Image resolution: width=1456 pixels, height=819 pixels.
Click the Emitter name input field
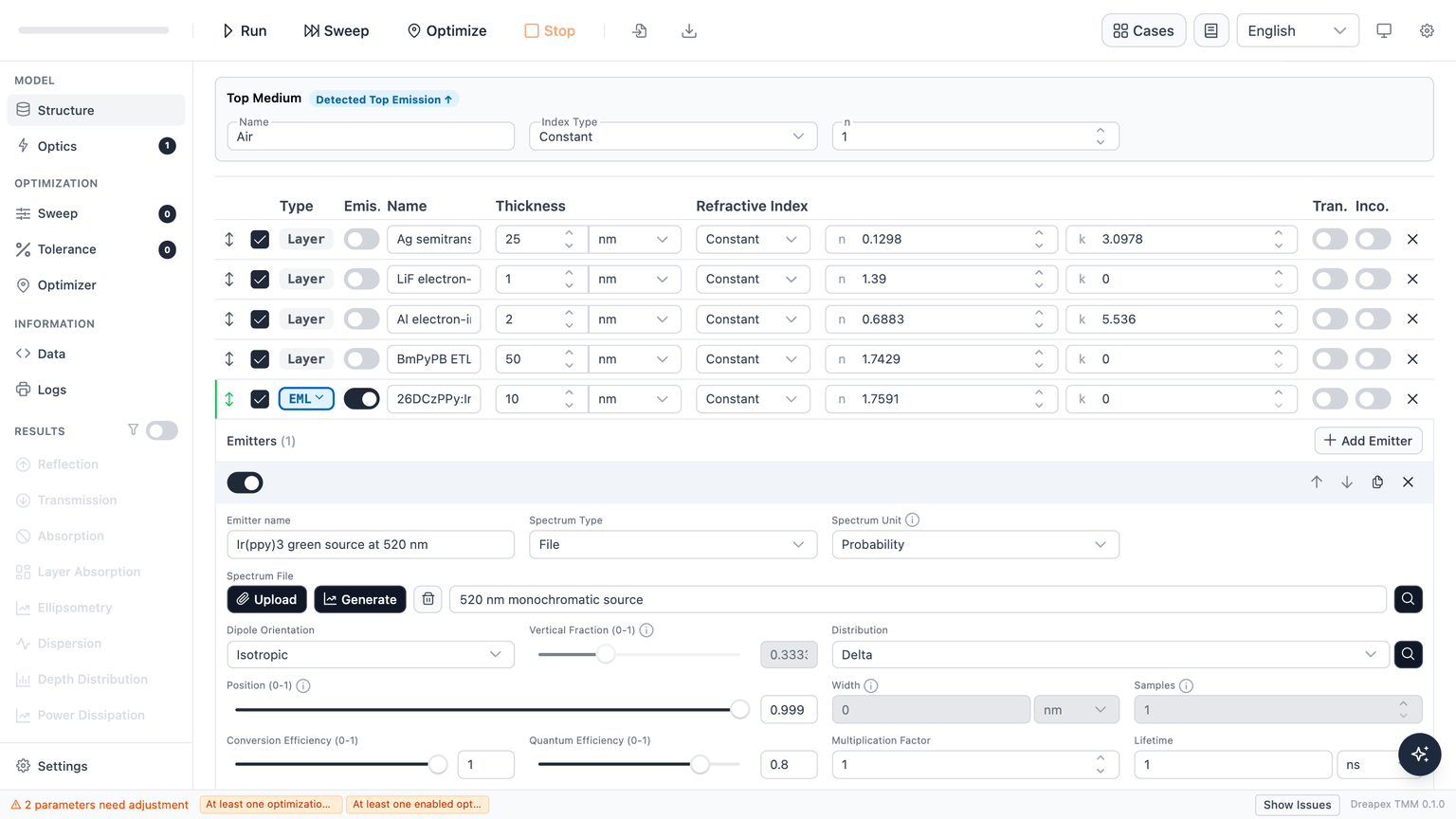click(x=370, y=544)
